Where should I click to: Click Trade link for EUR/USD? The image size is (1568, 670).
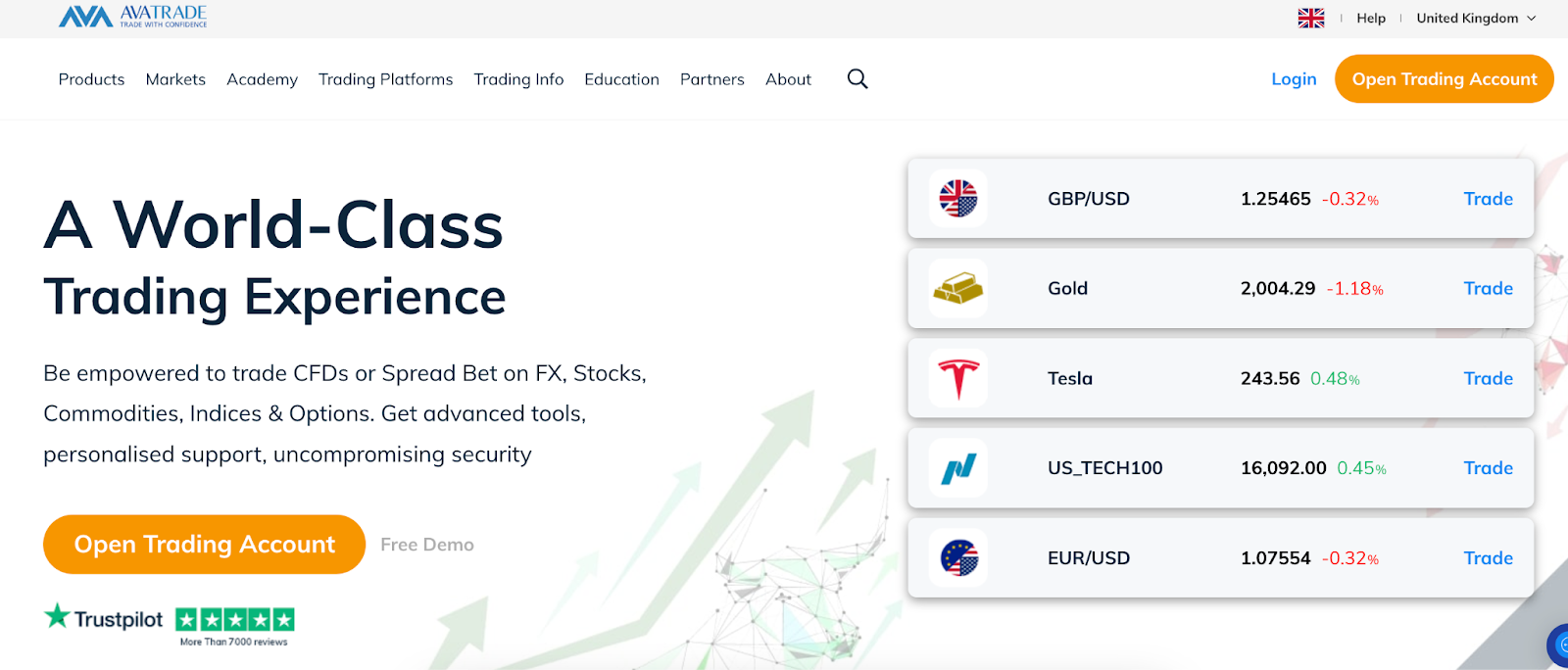(x=1488, y=558)
